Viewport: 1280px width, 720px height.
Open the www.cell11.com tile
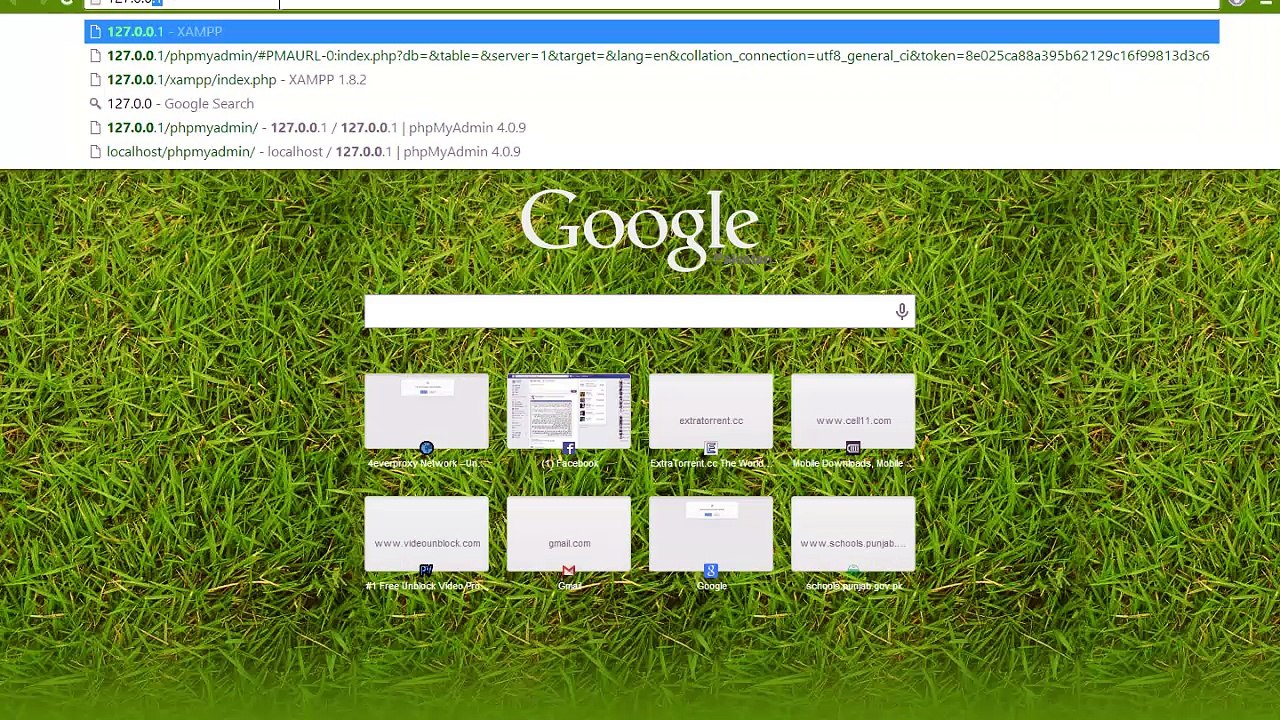point(853,411)
